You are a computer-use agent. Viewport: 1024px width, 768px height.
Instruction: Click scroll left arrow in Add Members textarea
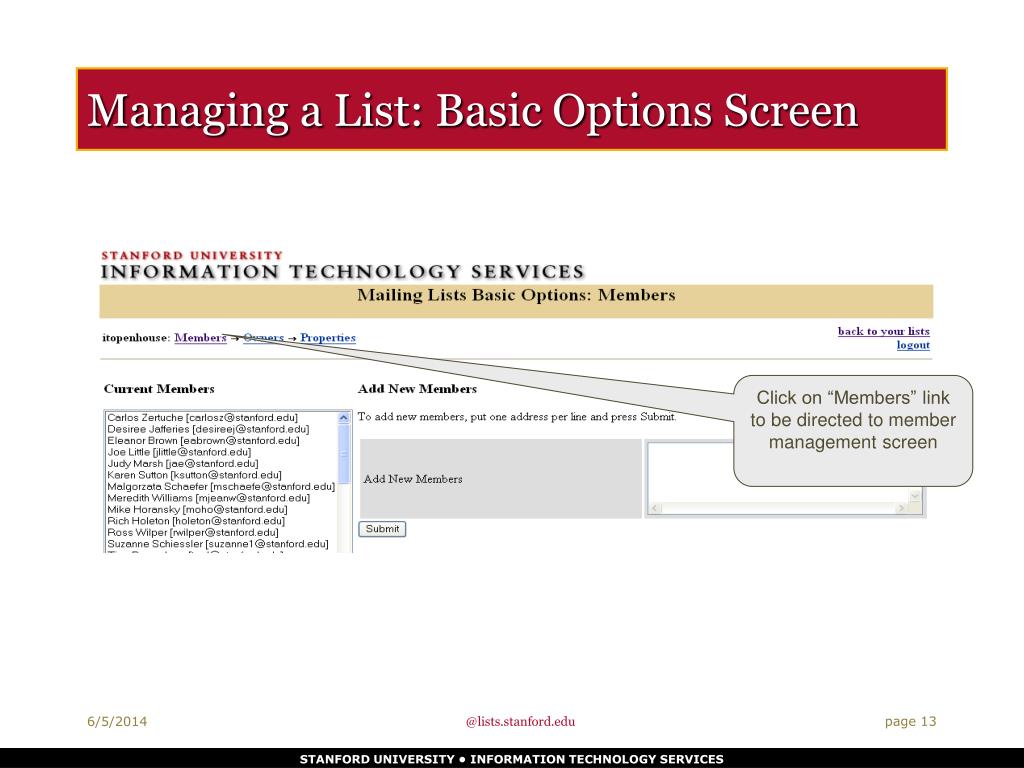coord(653,509)
